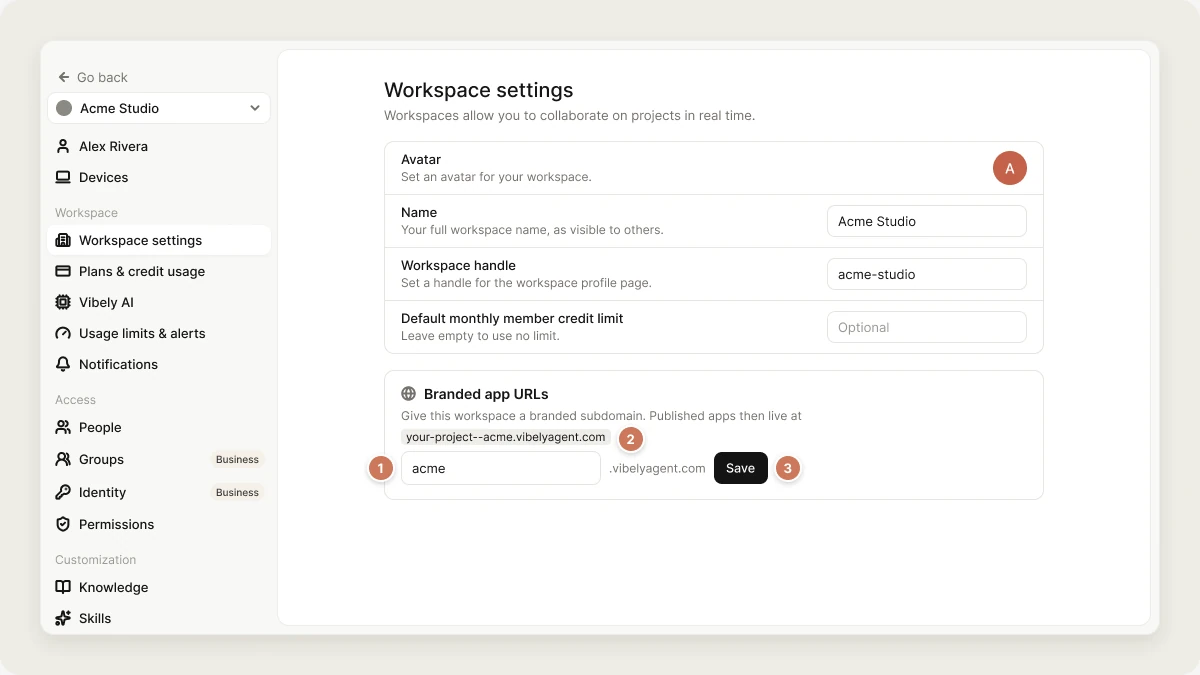Click the Optional credit limit field
Screen dimensions: 1200x675
pos(927,327)
